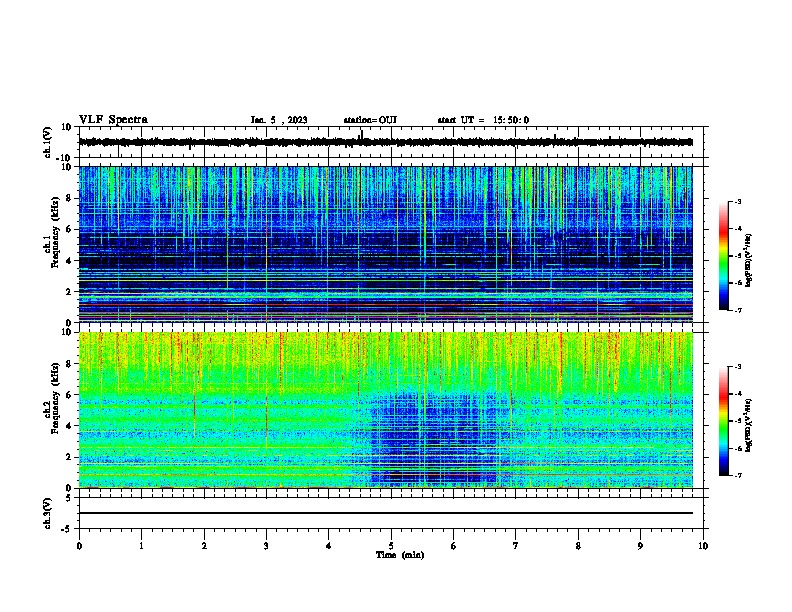Click the ch.1 voltage waveform trace

(x=385, y=142)
